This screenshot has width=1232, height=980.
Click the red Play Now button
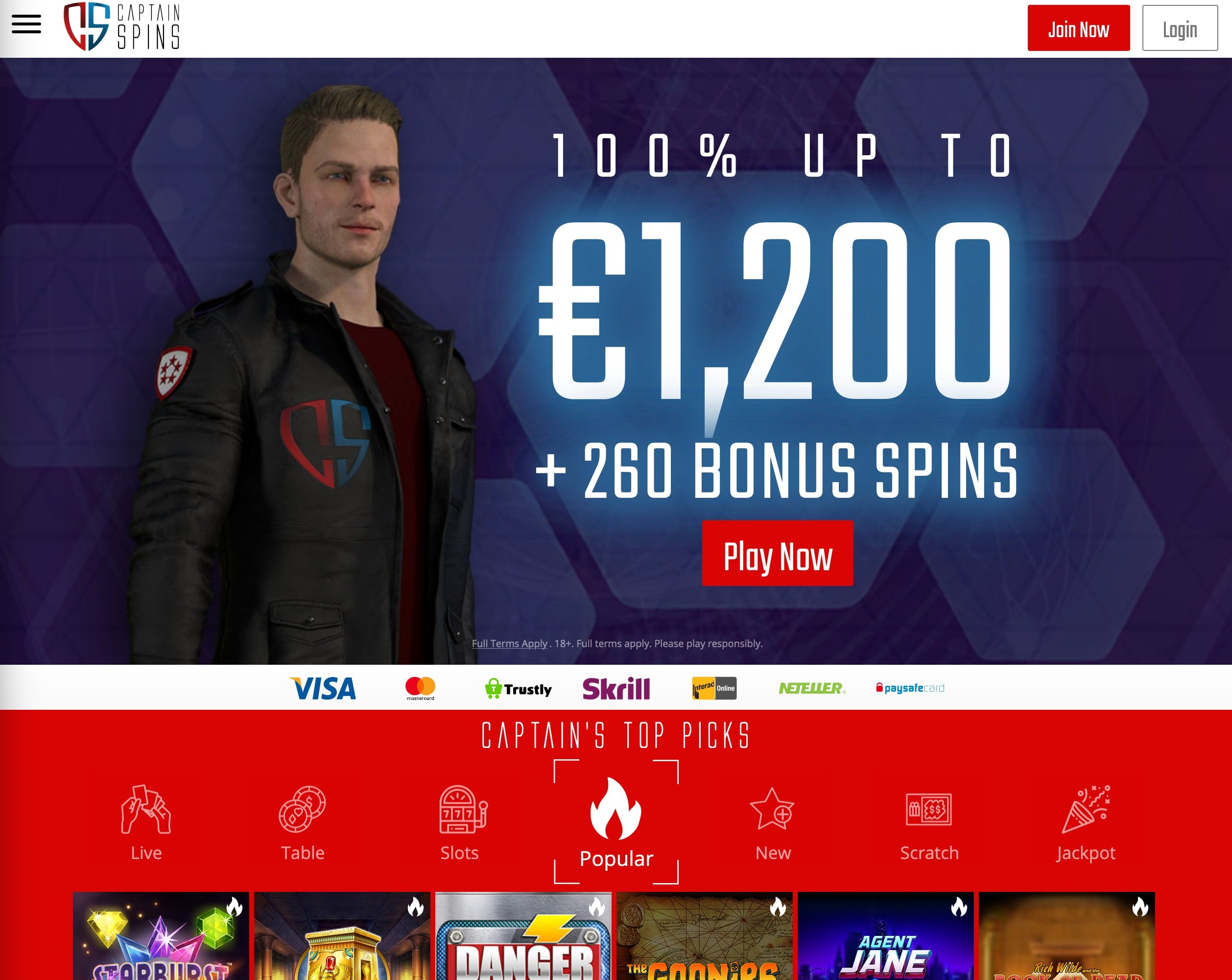click(777, 553)
